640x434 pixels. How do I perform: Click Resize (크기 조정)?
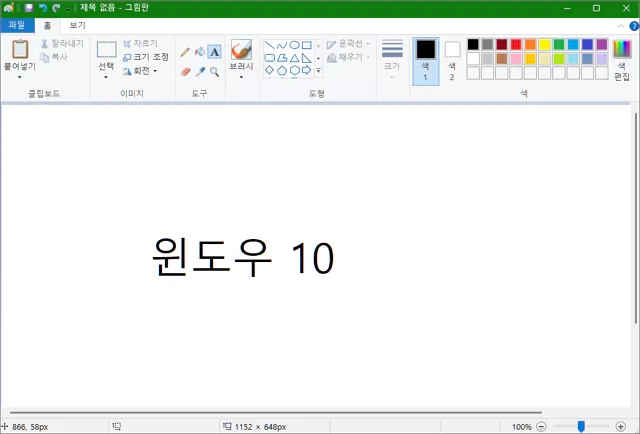point(146,57)
